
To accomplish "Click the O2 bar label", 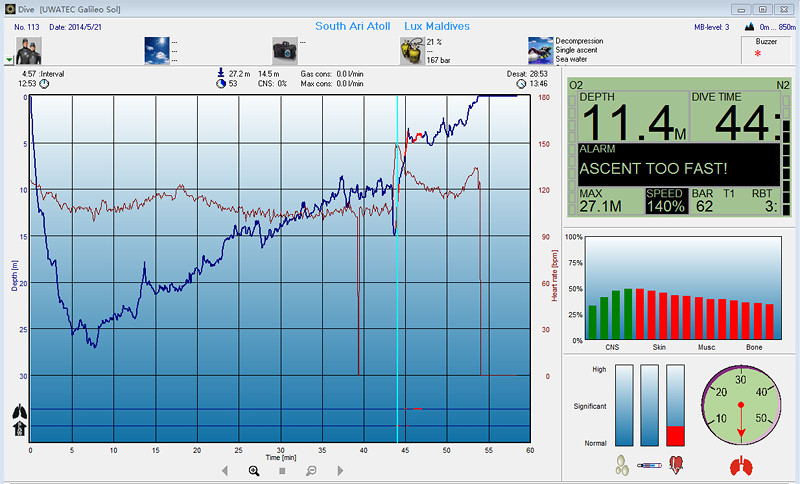I will tap(576, 85).
